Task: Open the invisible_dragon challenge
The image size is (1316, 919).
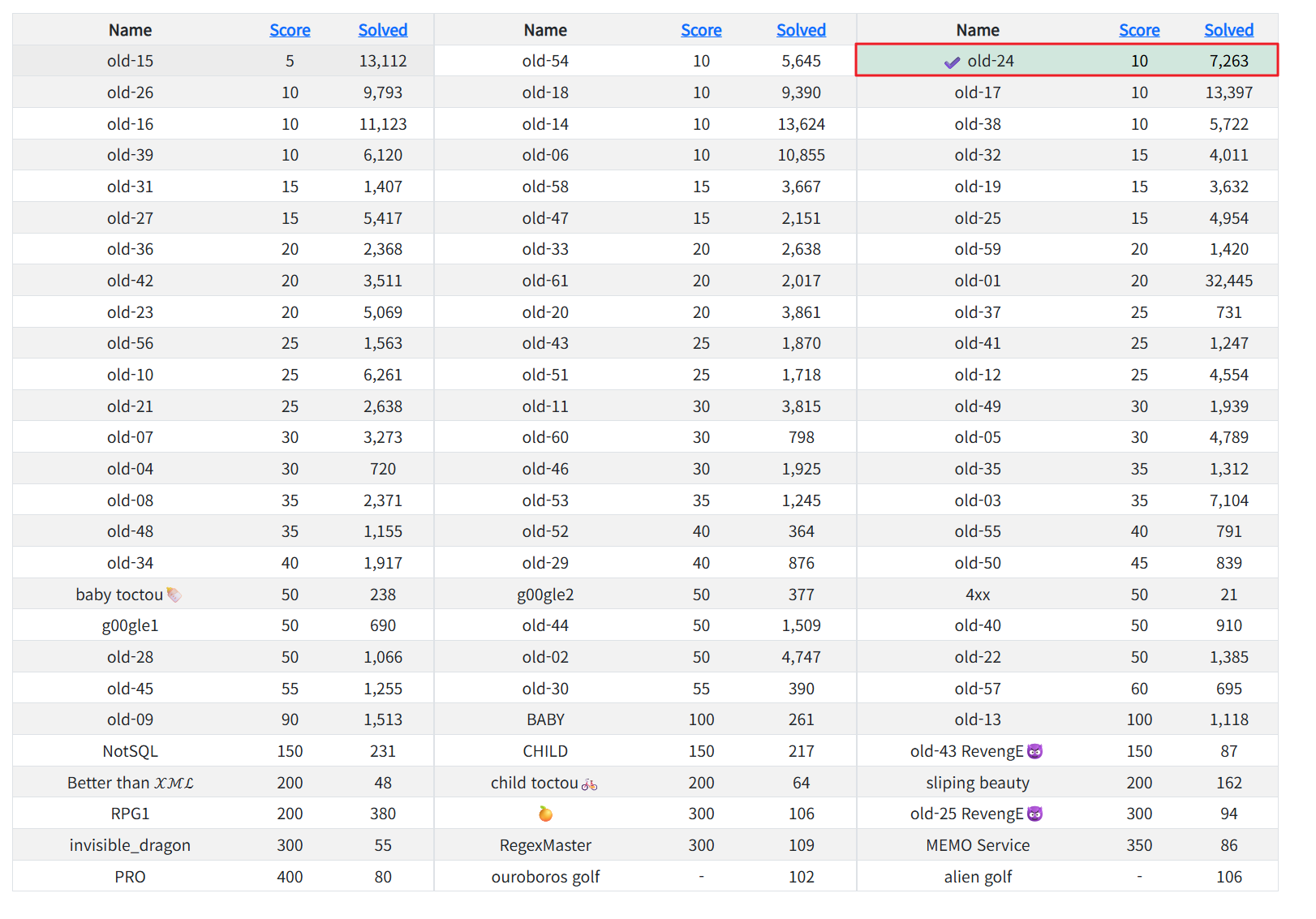Action: (130, 845)
